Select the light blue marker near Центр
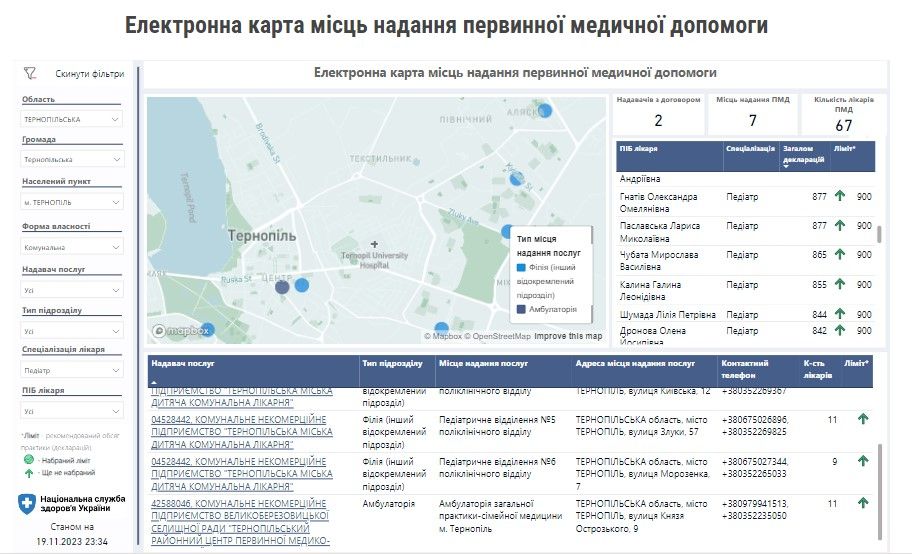 point(301,285)
